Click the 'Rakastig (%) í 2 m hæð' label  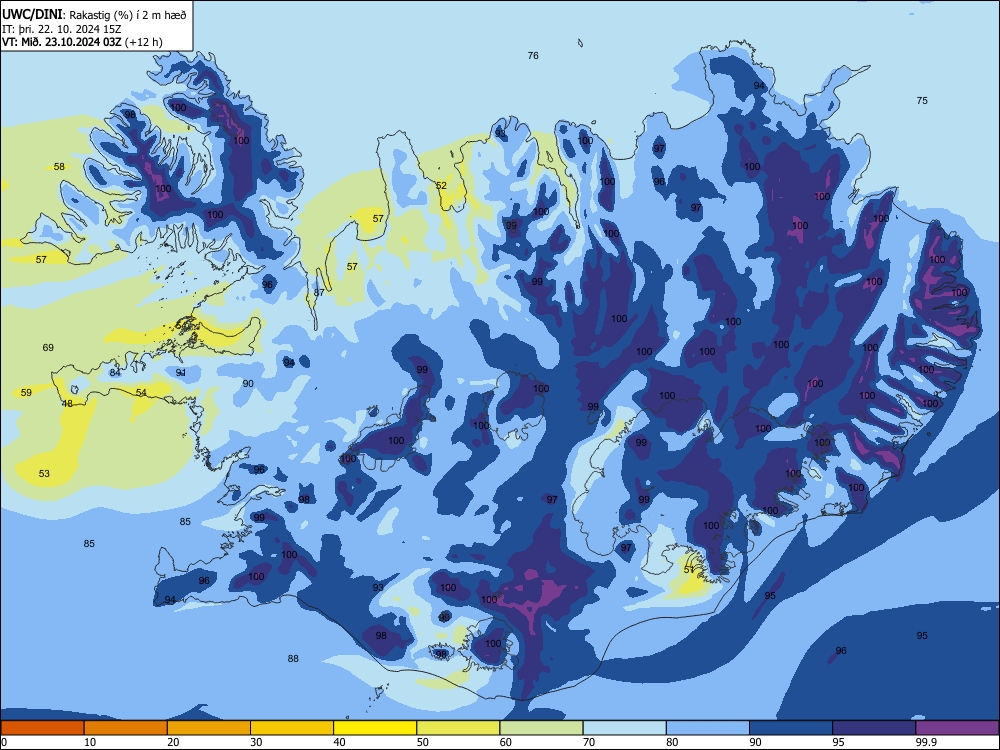pyautogui.click(x=128, y=15)
